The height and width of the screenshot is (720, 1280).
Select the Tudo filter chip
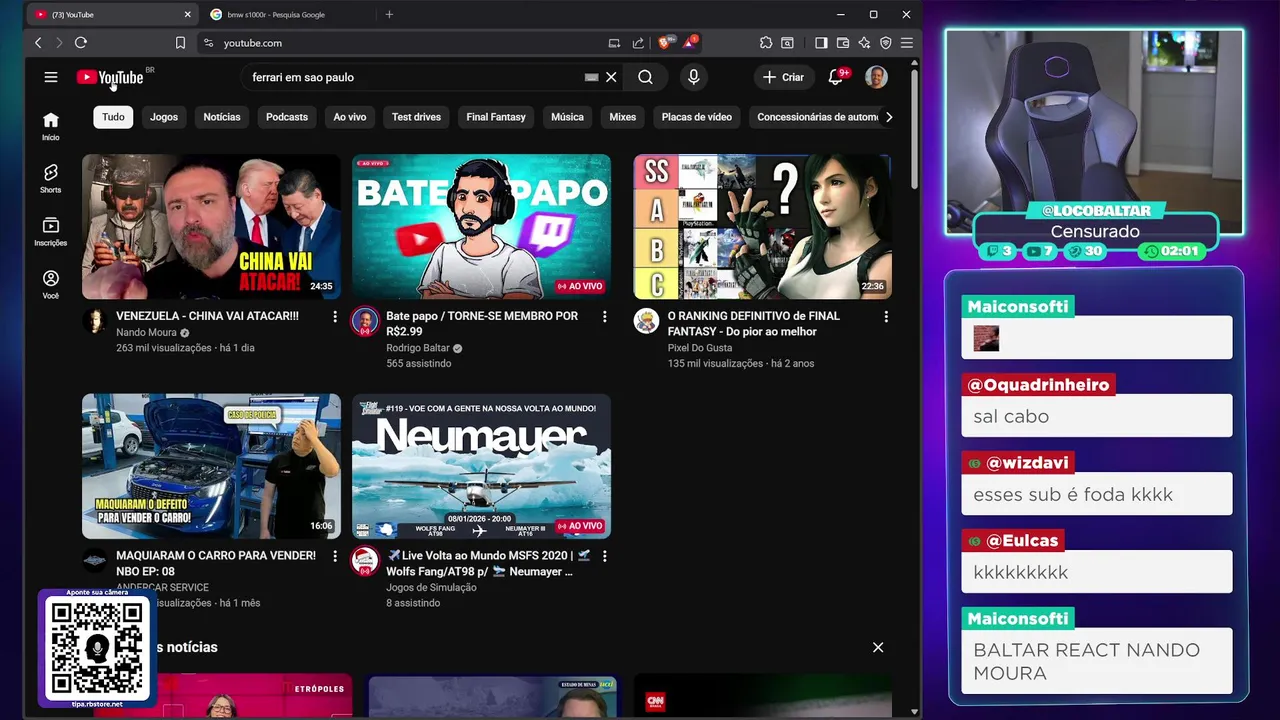coord(113,117)
